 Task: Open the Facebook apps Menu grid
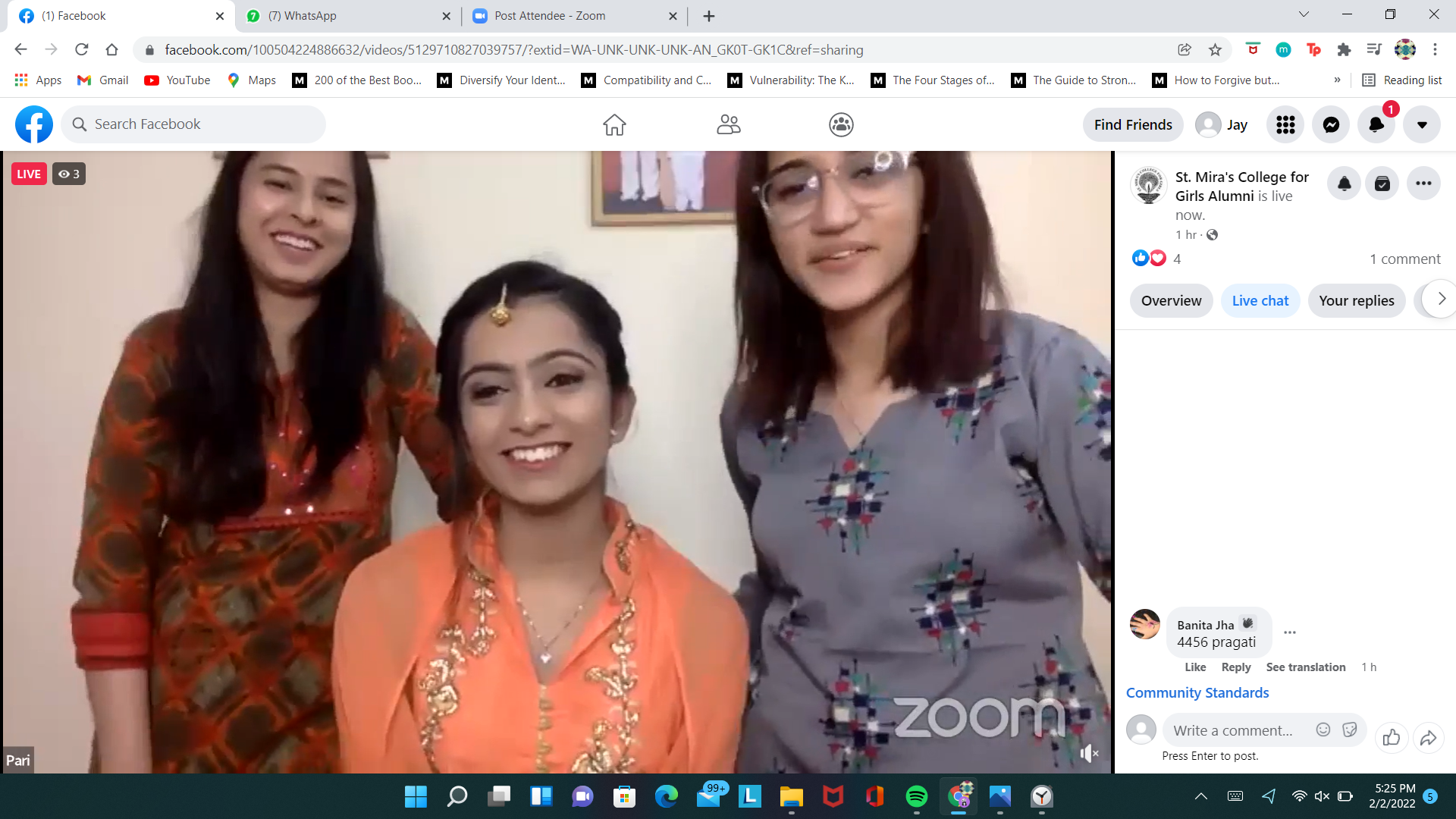1285,124
